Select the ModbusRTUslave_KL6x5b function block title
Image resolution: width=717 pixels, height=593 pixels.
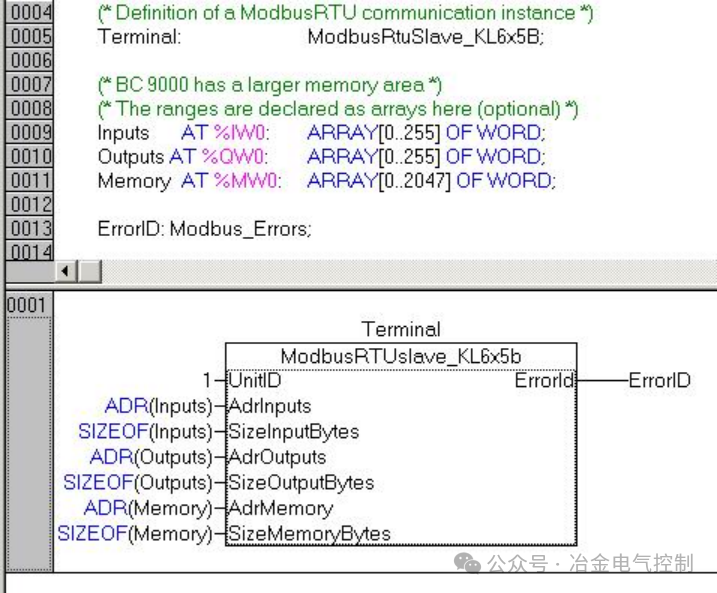[x=401, y=357]
